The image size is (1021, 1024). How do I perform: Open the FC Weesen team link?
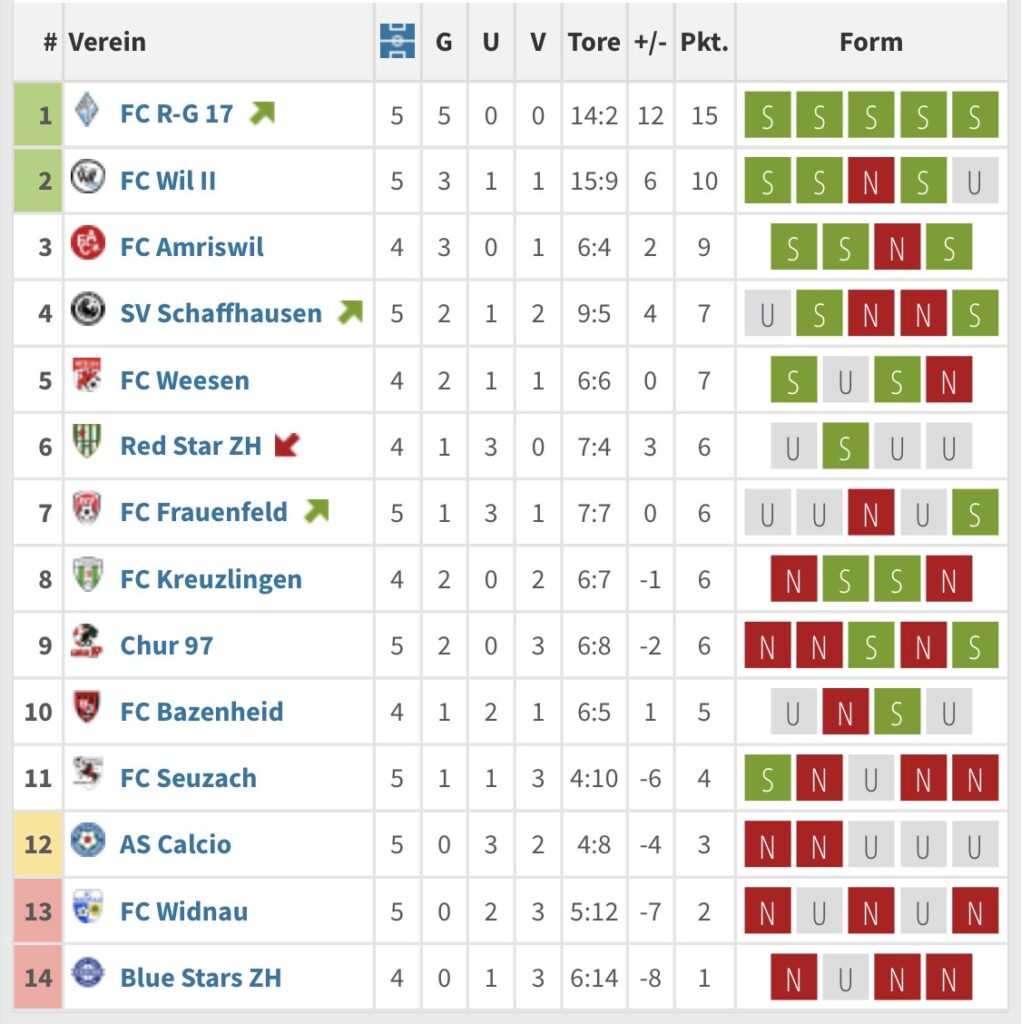185,380
